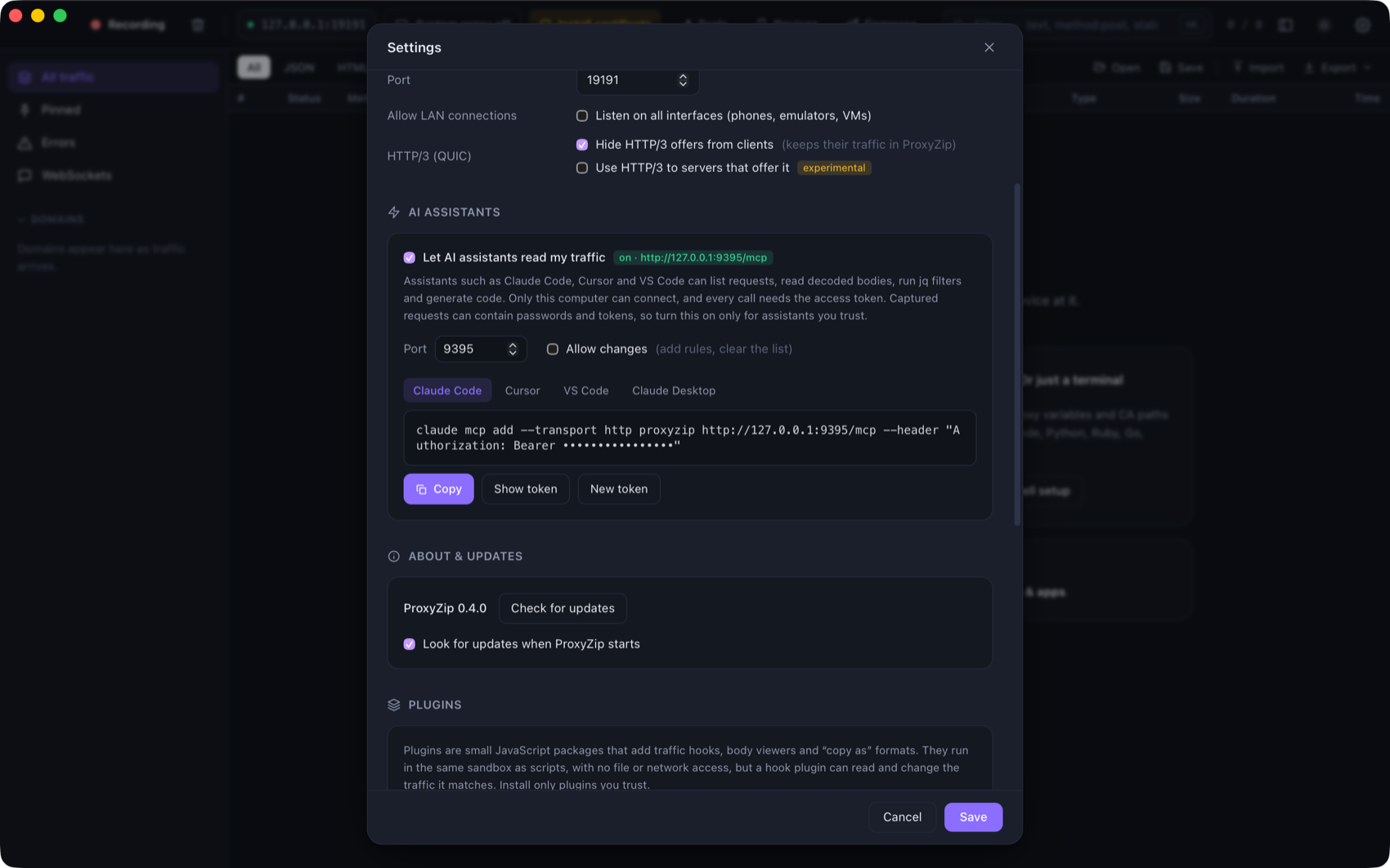Viewport: 1390px width, 868px height.
Task: Enable Use HTTP/3 to servers option
Action: tap(582, 168)
